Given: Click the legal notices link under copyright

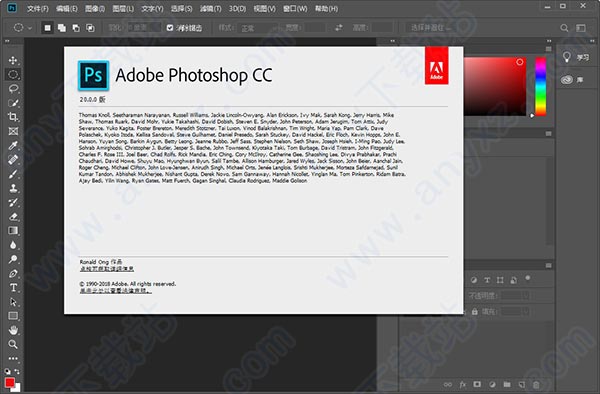Looking at the screenshot, I should click(116, 291).
